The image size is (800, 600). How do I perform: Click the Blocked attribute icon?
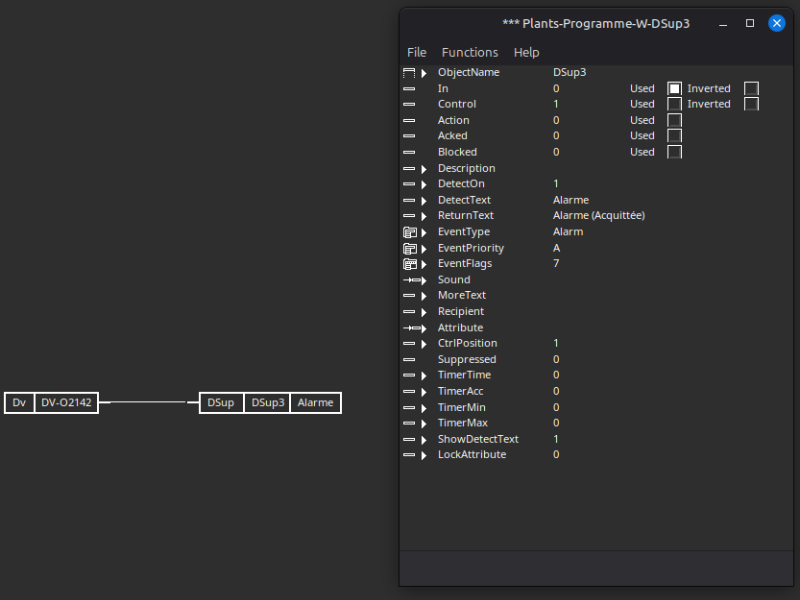(409, 152)
